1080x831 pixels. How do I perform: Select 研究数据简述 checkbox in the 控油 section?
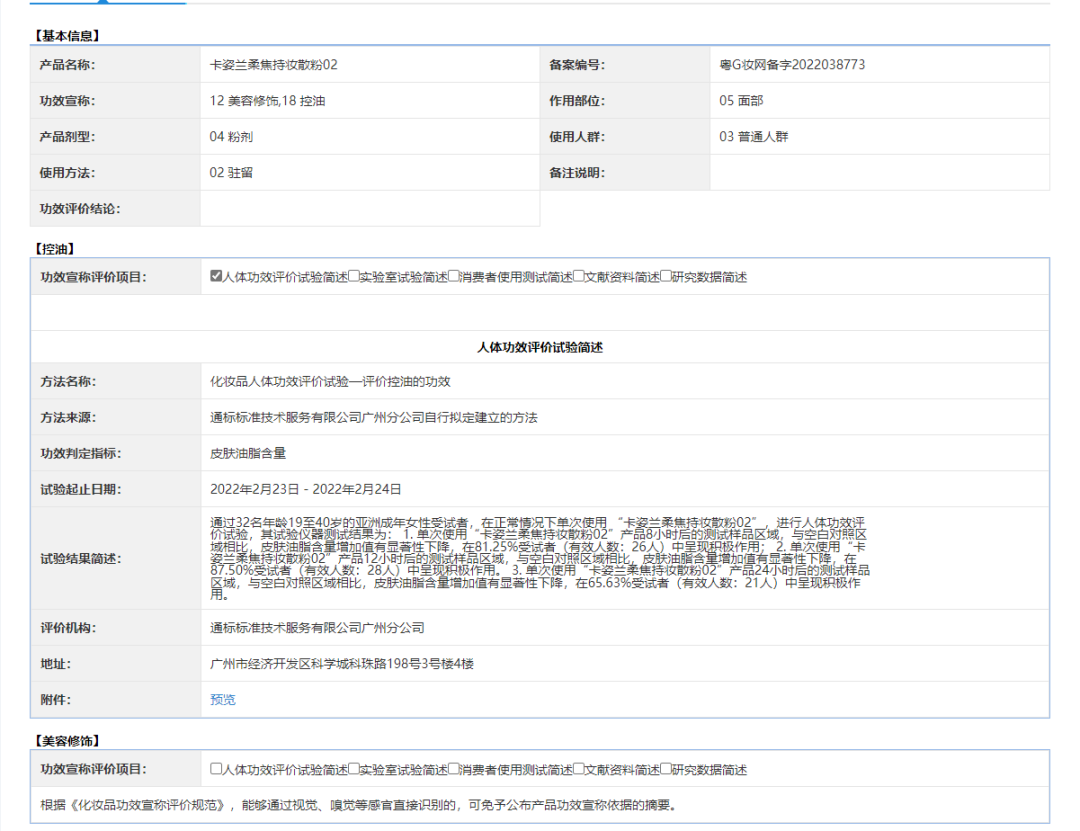tap(666, 277)
